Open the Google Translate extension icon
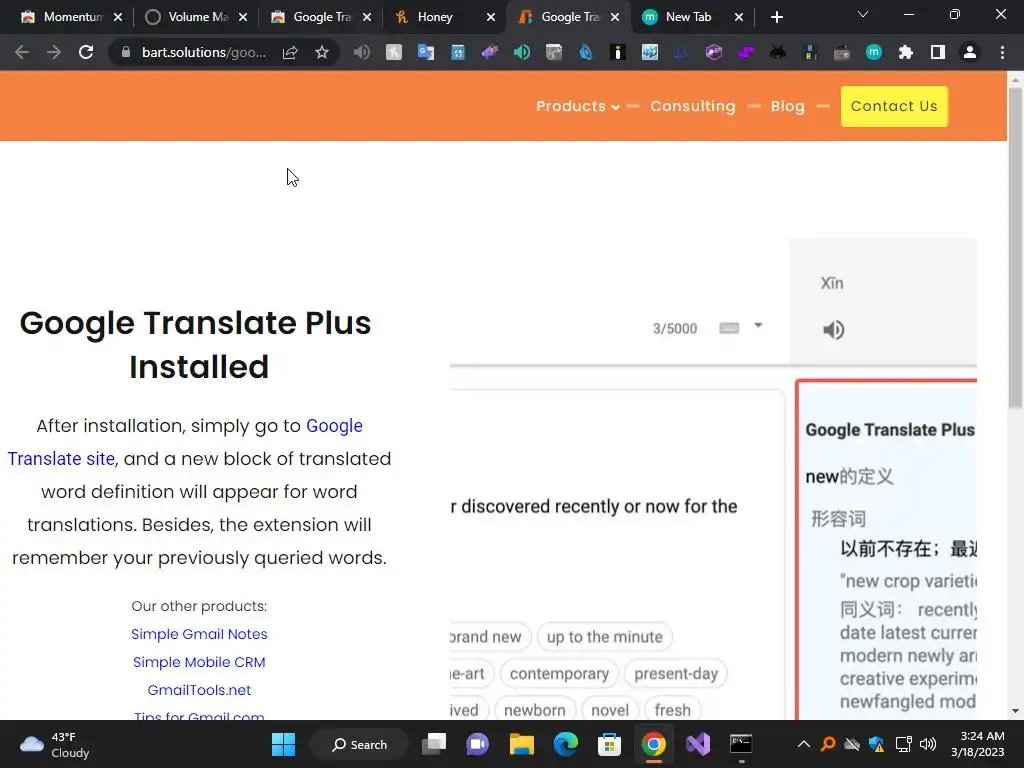Screen dimensions: 1024x768 click(x=426, y=52)
